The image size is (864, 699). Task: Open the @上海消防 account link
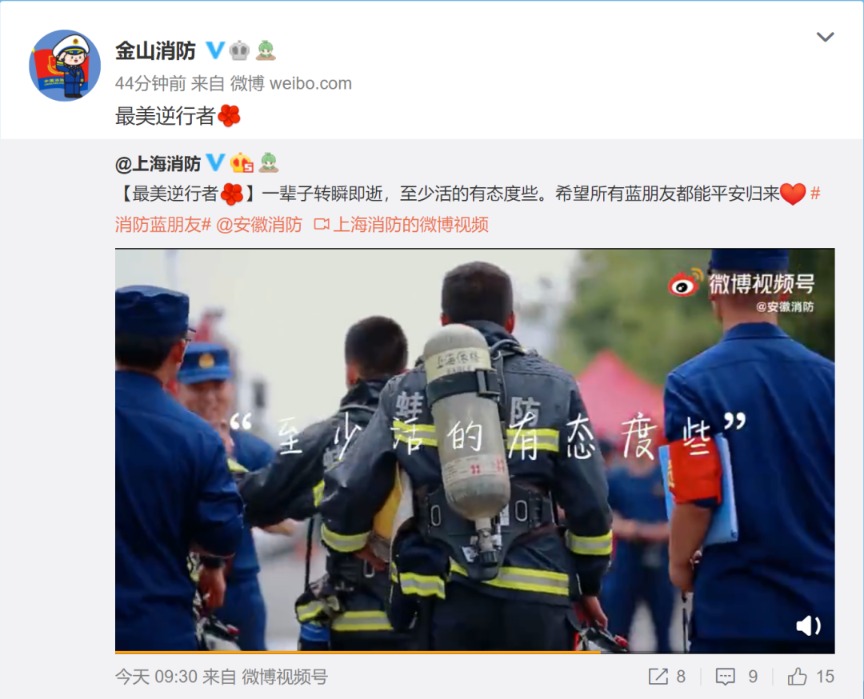(x=158, y=164)
